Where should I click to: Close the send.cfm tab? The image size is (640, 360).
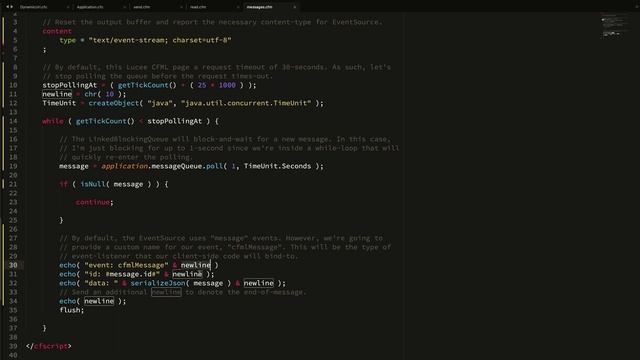point(181,7)
